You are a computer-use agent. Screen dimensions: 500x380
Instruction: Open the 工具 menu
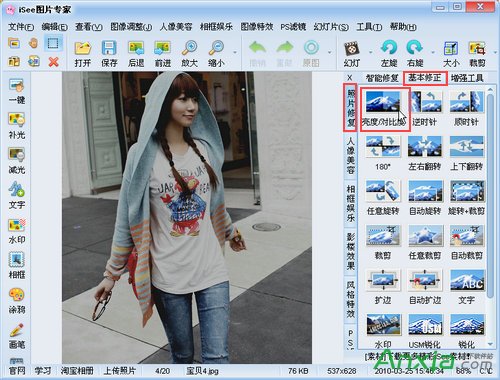(x=369, y=27)
